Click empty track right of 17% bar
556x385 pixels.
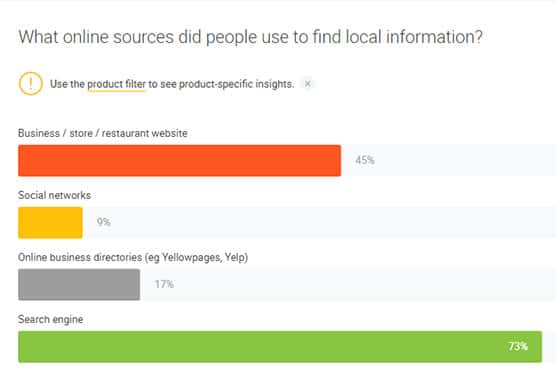(365, 284)
